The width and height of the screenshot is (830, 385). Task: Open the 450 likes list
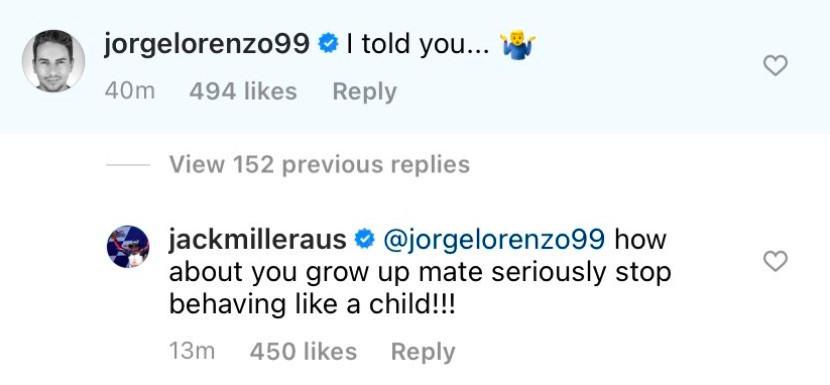[303, 352]
